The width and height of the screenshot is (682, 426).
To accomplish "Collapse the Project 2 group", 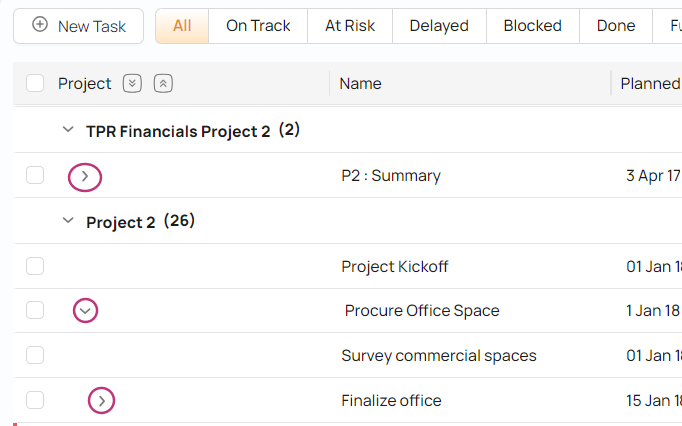I will click(68, 221).
